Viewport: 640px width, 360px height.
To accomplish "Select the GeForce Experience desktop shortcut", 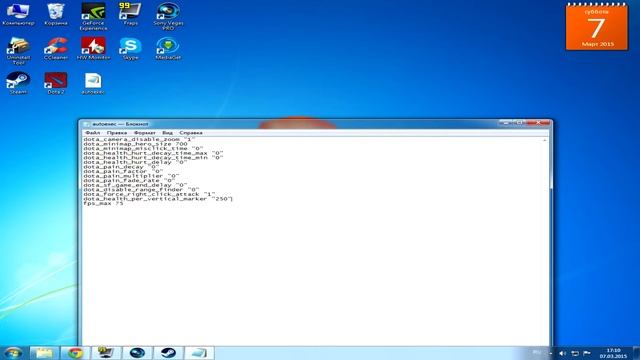I will (93, 16).
